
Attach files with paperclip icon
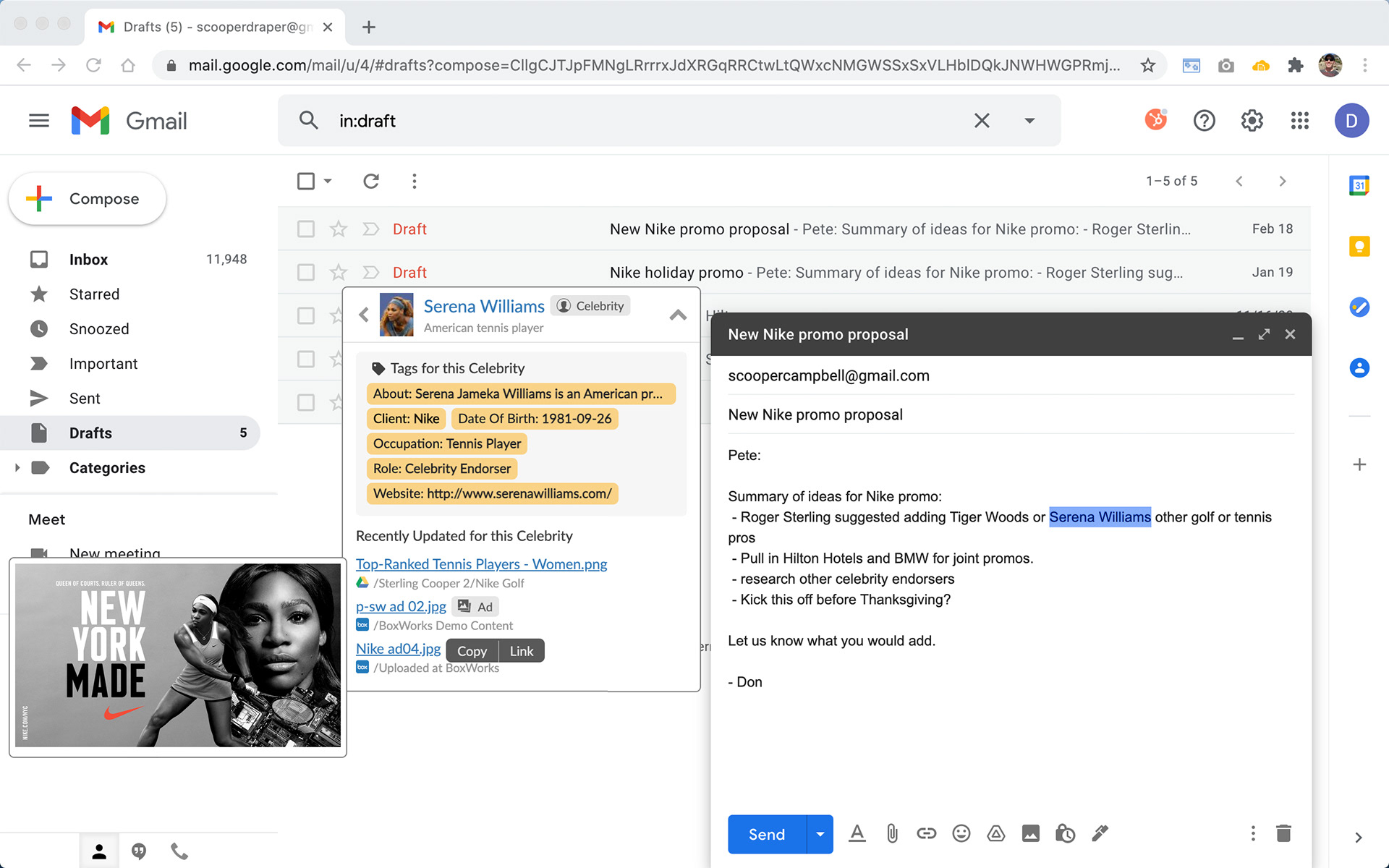[892, 834]
